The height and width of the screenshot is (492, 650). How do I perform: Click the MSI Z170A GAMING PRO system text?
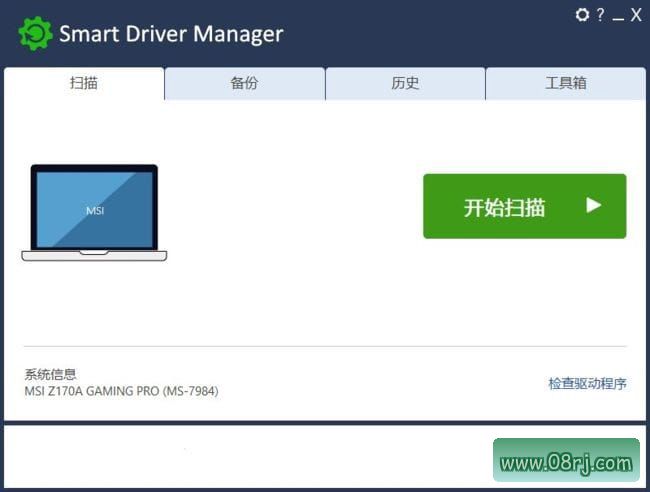(121, 391)
